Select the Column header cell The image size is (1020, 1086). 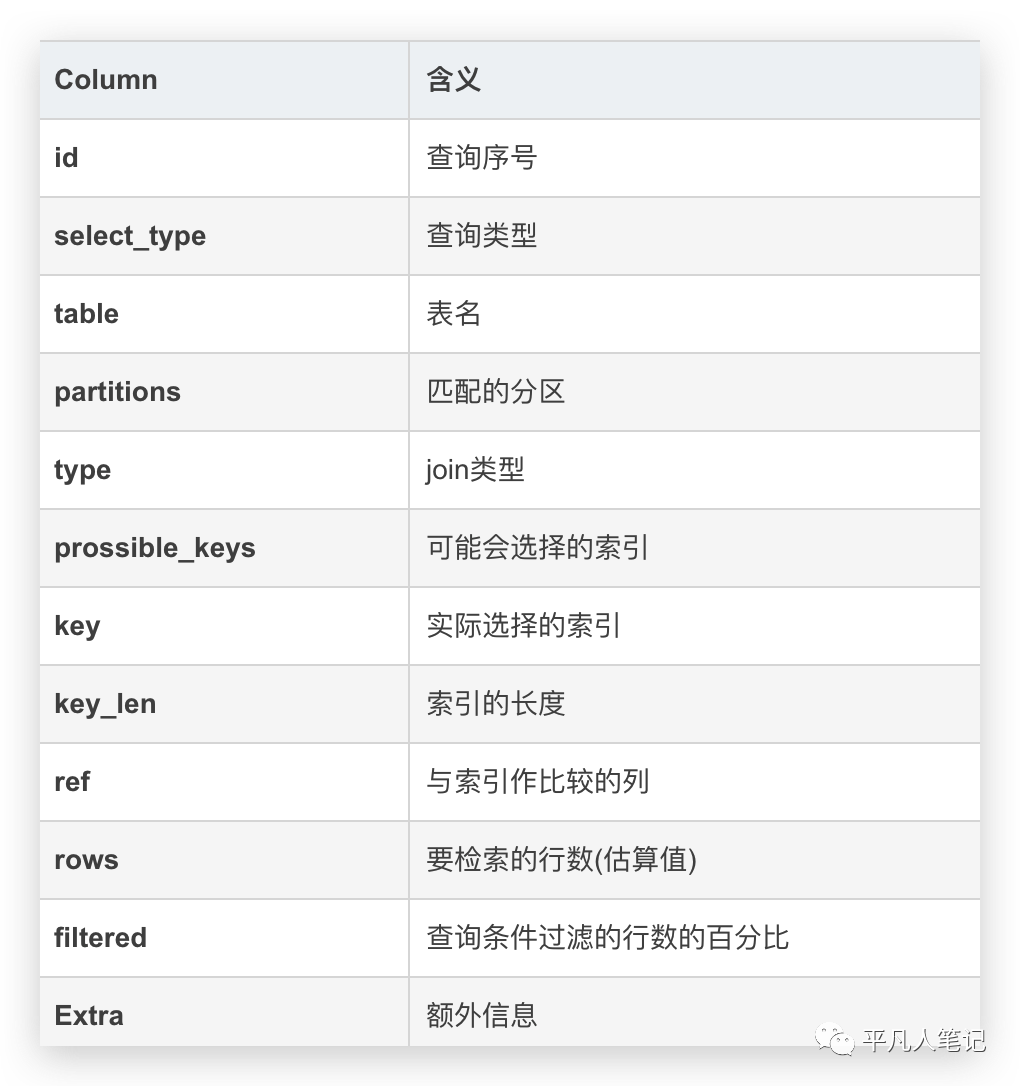pos(224,80)
